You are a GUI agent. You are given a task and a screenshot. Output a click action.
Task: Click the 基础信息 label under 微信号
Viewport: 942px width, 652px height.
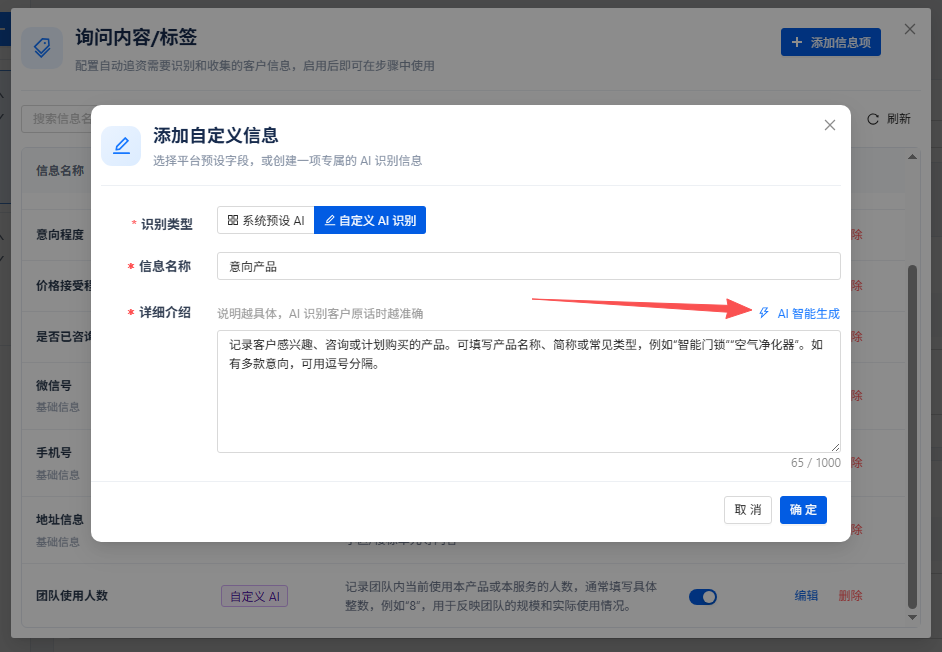click(58, 407)
